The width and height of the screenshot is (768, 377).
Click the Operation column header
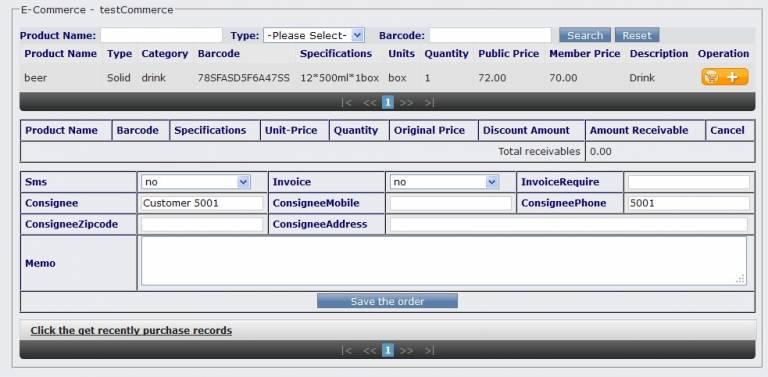tap(723, 53)
